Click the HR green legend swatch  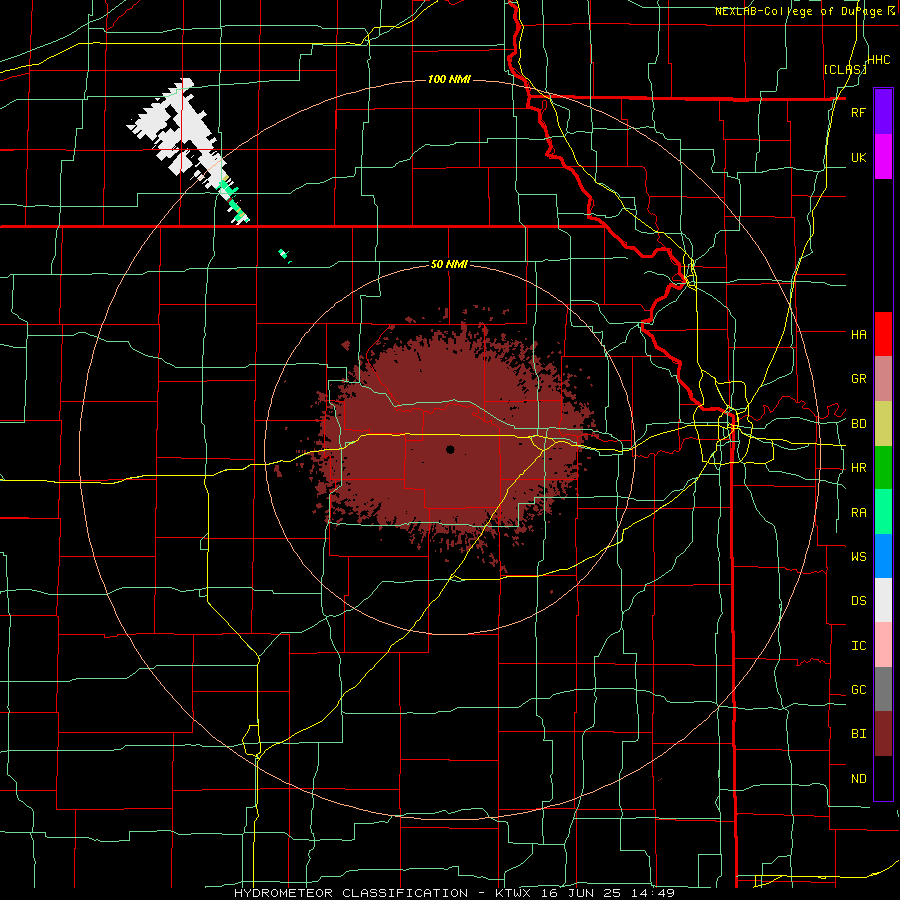pos(883,468)
